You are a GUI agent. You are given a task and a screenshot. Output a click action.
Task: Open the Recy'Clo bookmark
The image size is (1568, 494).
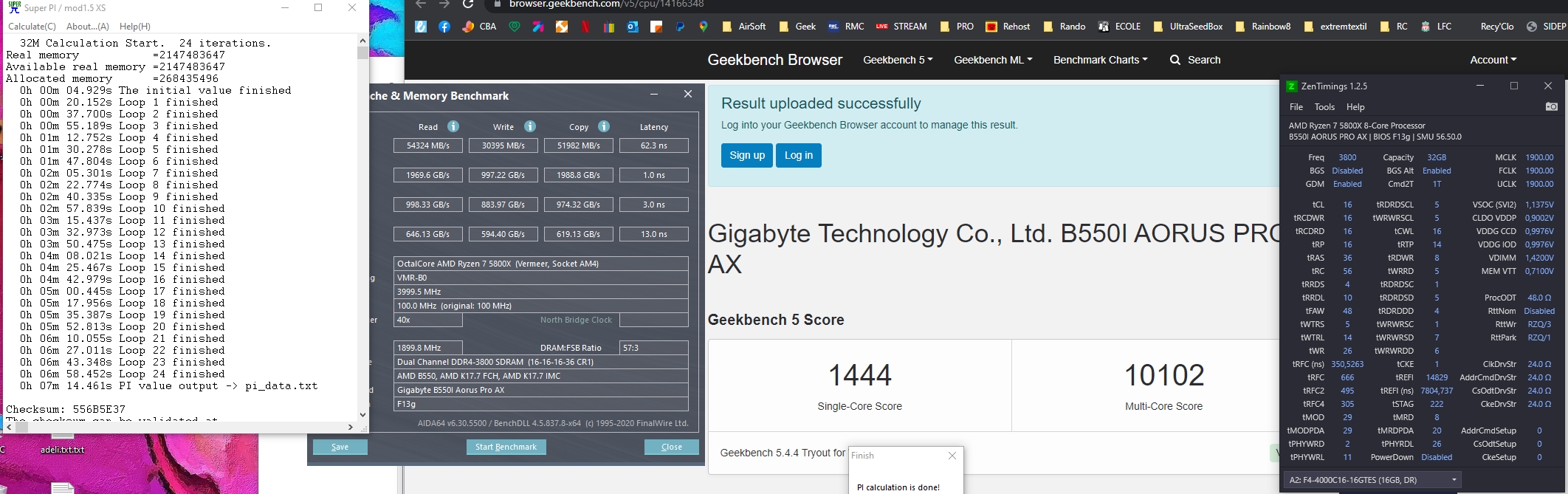(1496, 27)
